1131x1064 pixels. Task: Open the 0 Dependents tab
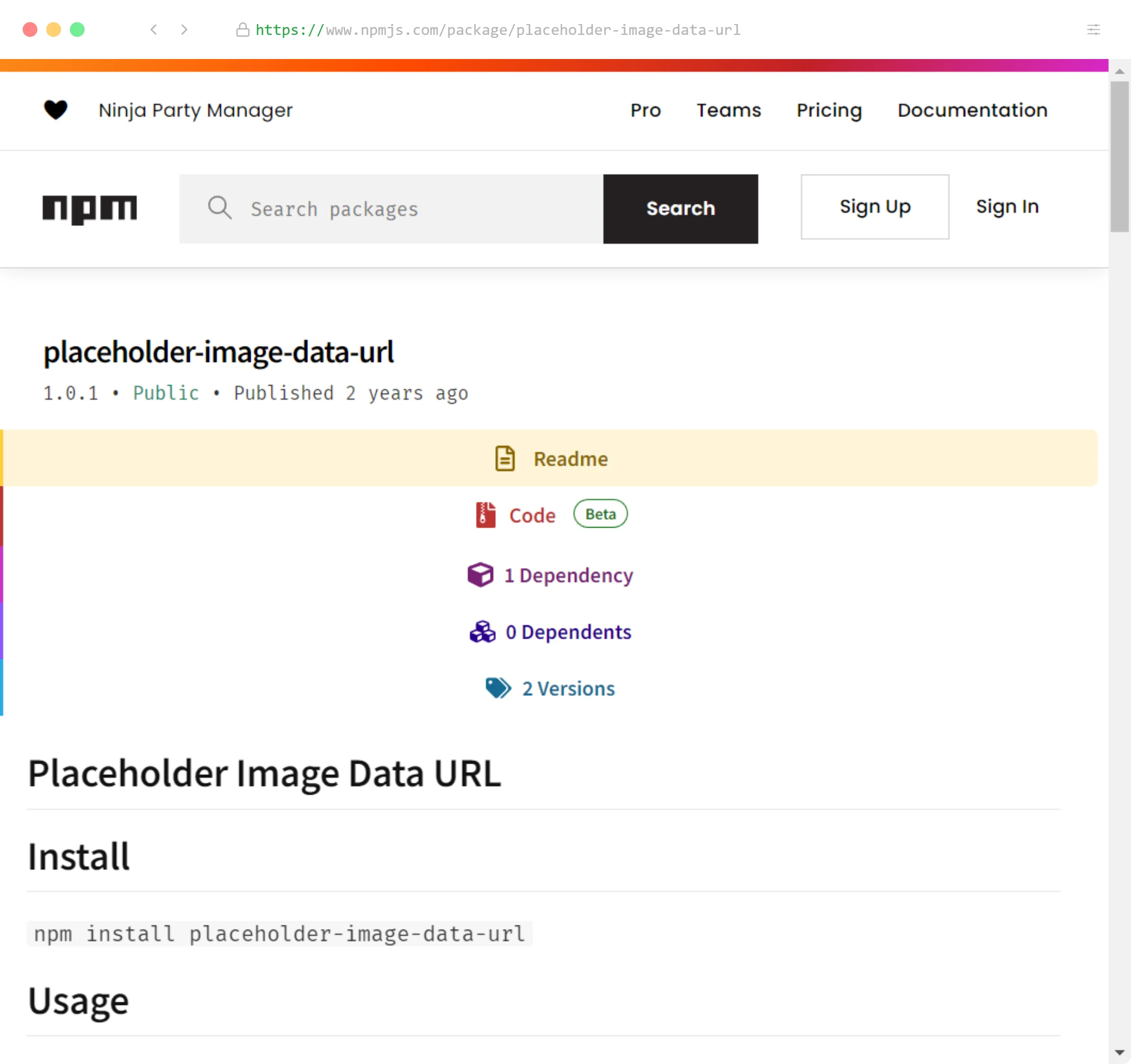[551, 632]
